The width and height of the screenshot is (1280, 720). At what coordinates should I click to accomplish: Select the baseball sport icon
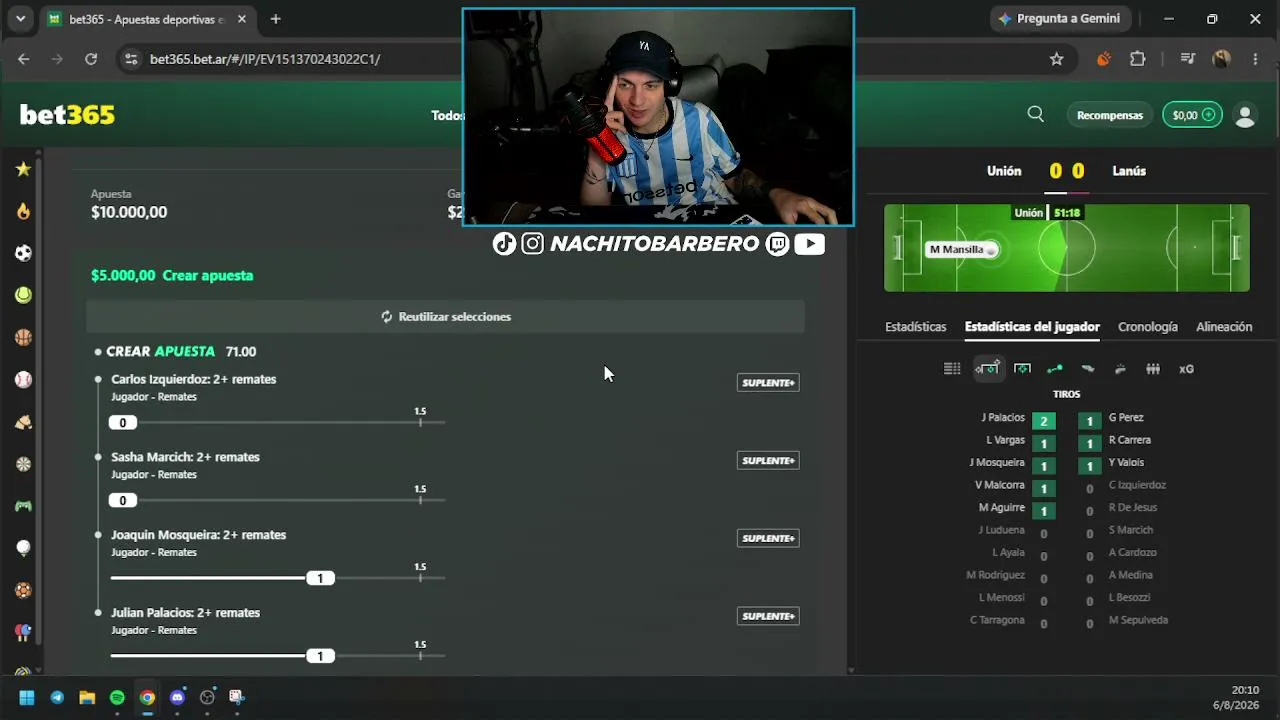coord(23,379)
